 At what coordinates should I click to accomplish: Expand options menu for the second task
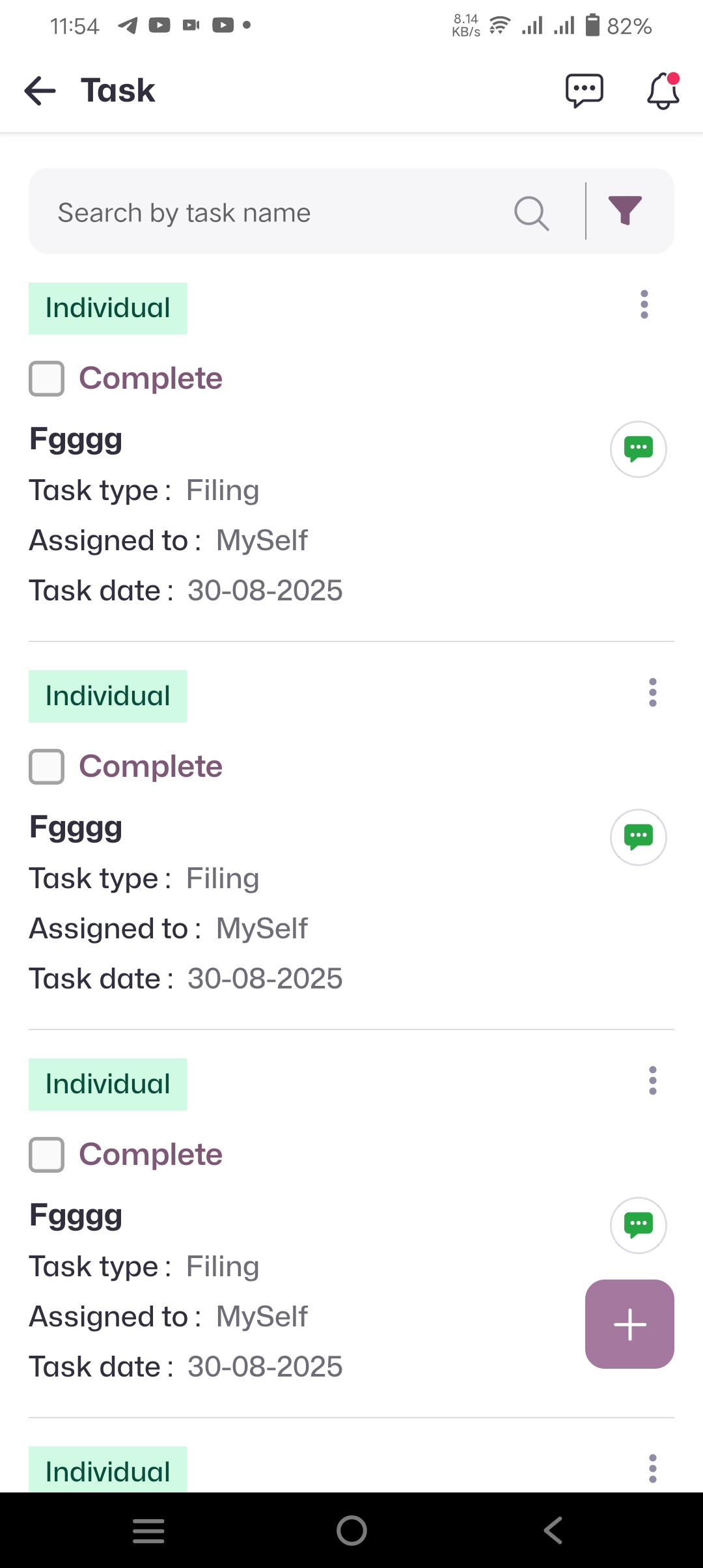[x=652, y=693]
